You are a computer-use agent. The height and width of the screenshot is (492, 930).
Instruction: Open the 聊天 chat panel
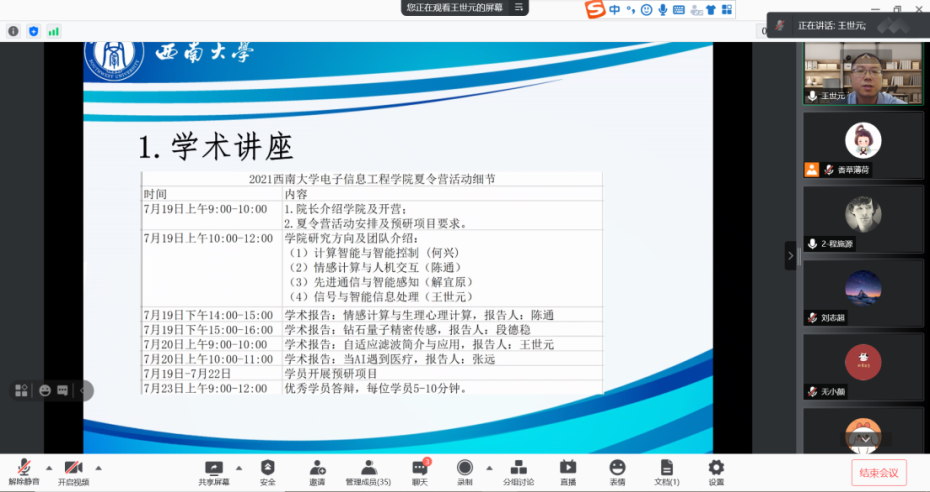[420, 471]
